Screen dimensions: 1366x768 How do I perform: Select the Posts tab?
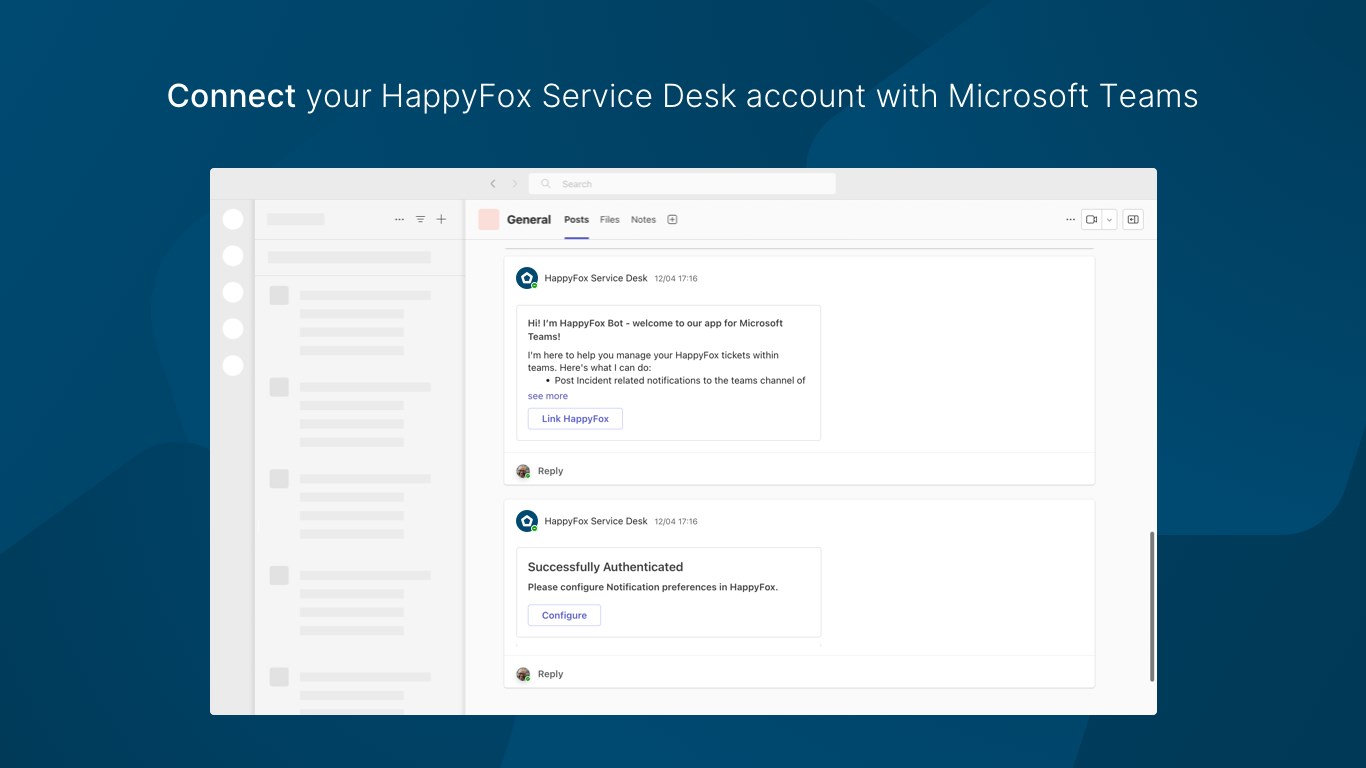[576, 220]
